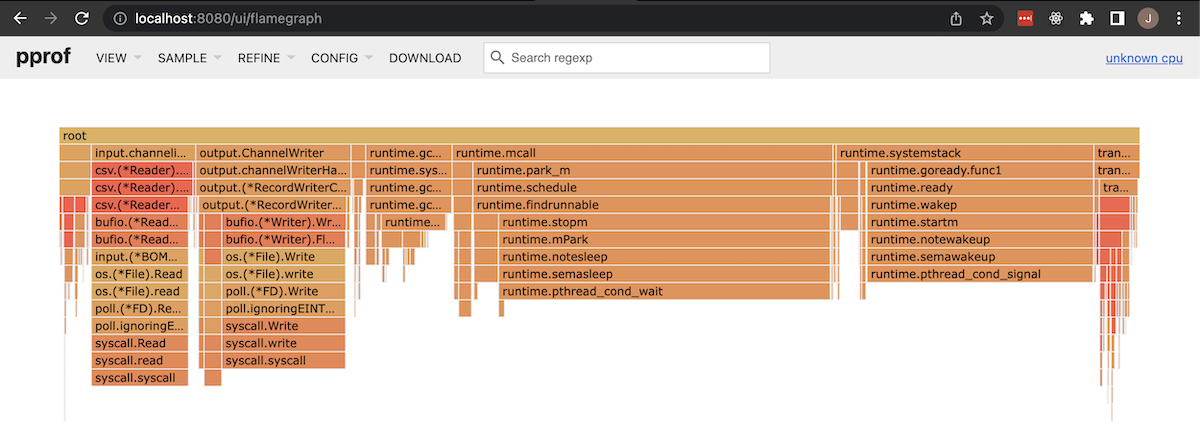Click the browser back arrow
The height and width of the screenshot is (441, 1200).
click(x=21, y=18)
